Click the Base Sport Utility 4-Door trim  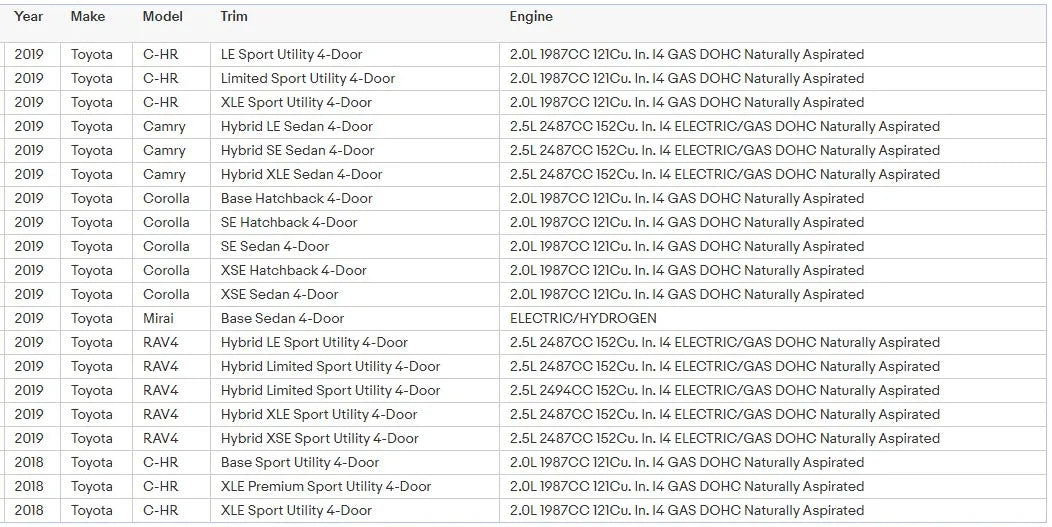click(x=300, y=463)
